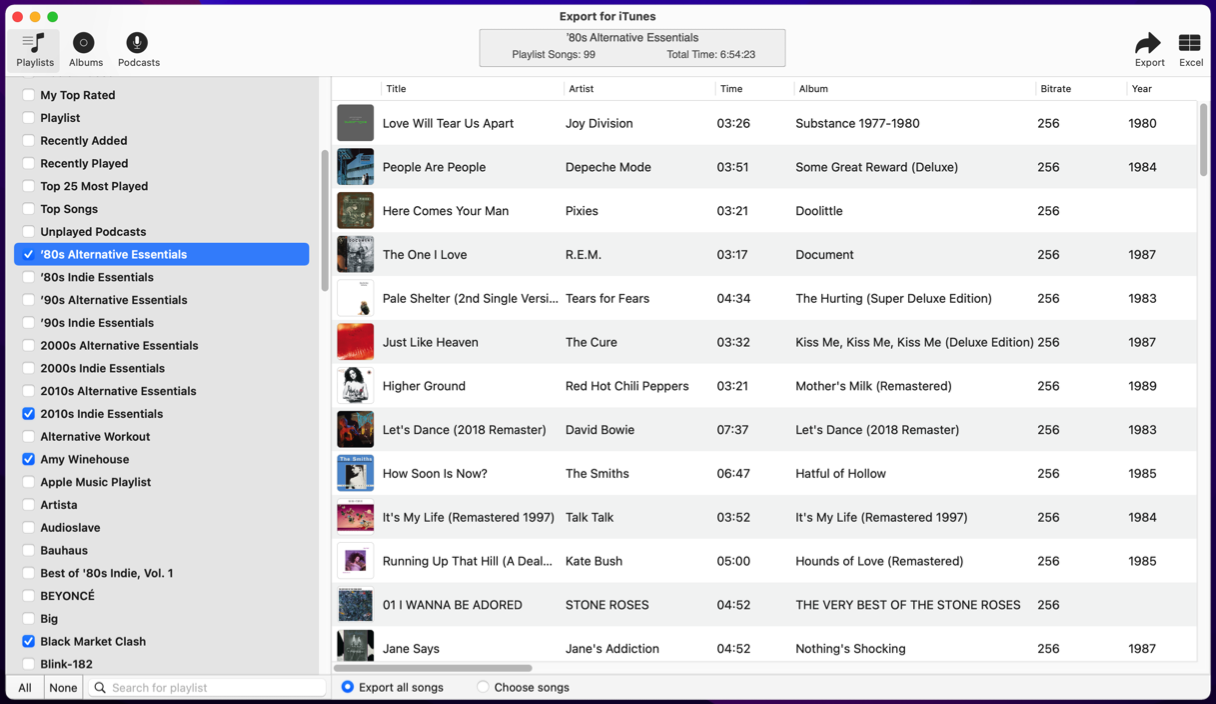The width and height of the screenshot is (1216, 704).
Task: Select all playlists with All button
Action: point(25,688)
